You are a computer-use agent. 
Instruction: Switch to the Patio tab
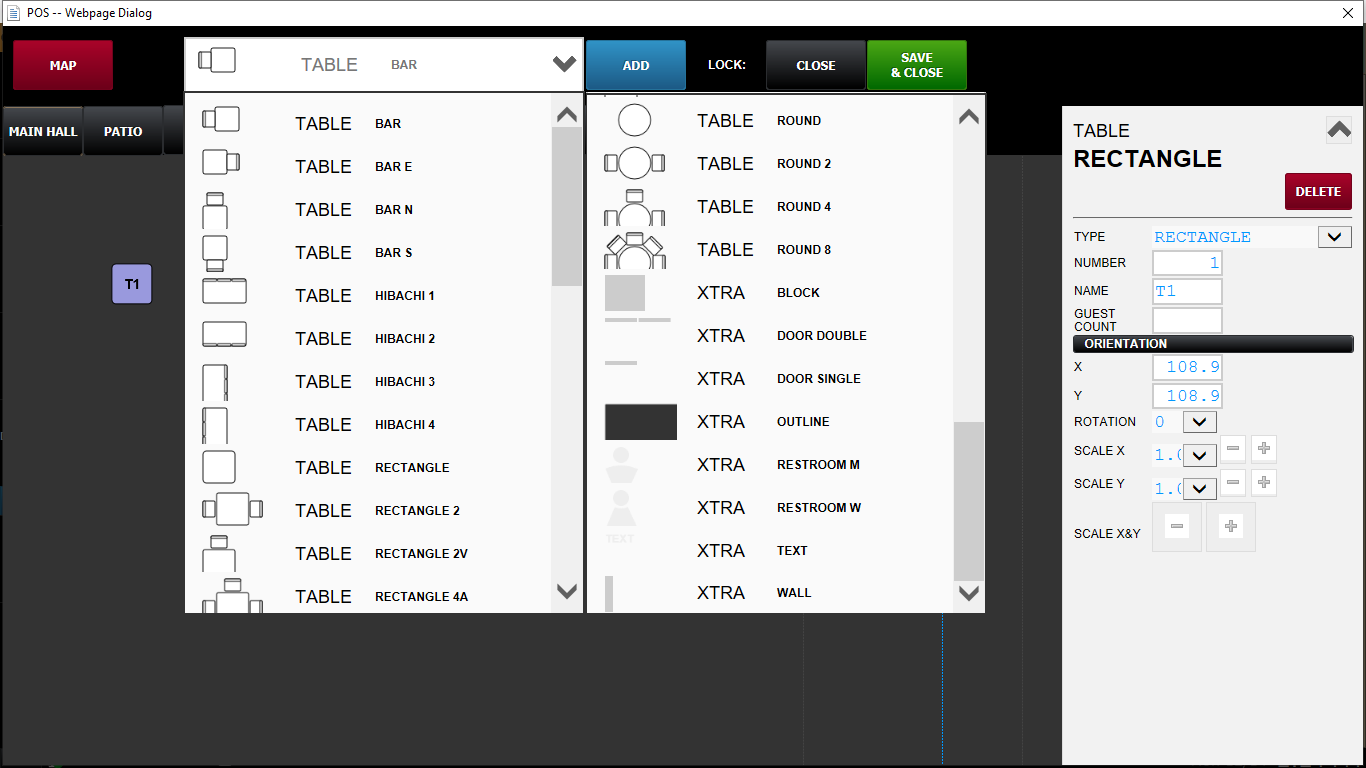(x=123, y=131)
